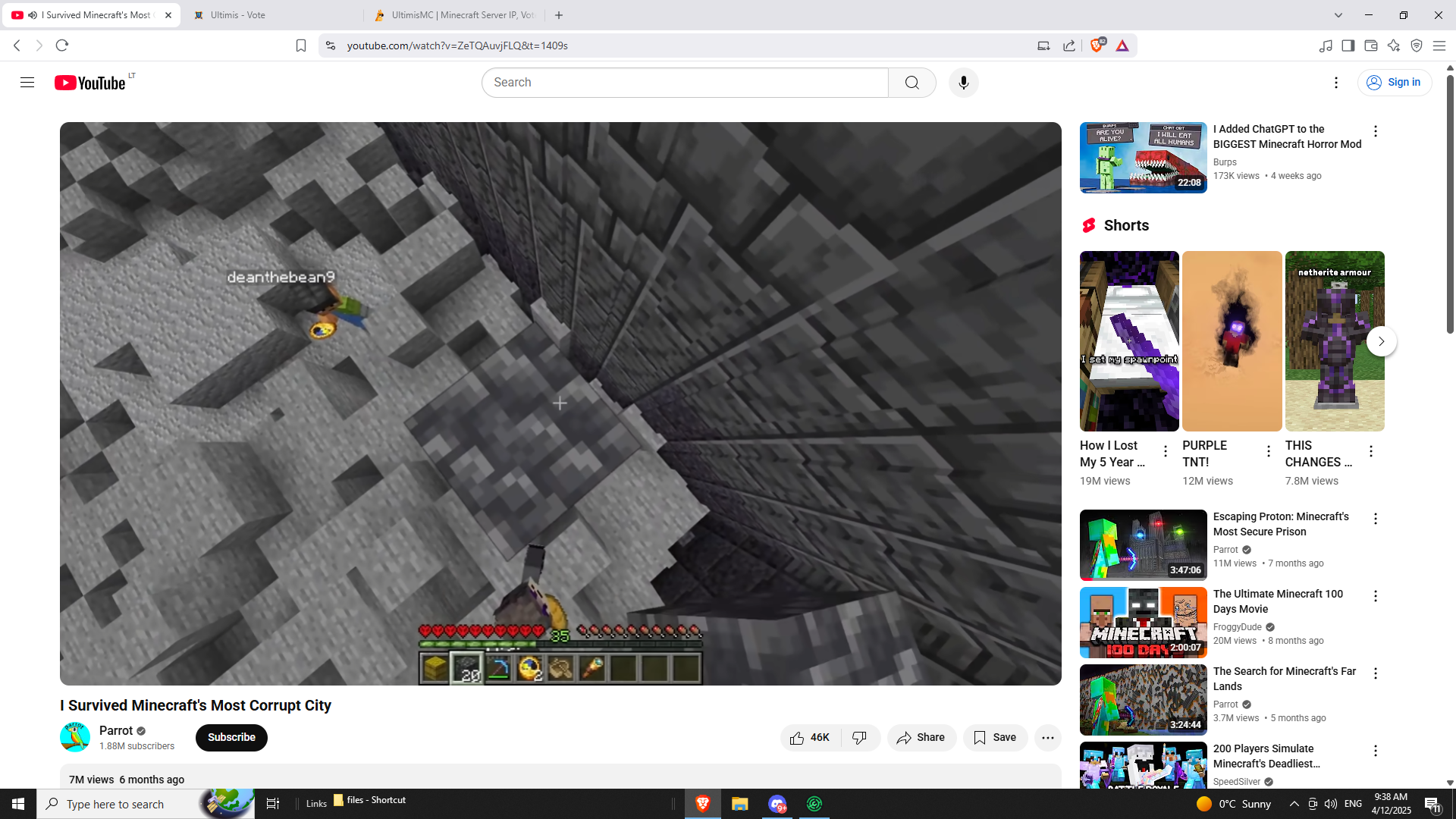
Task: Open the YouTube hamburger guide menu
Action: [27, 83]
